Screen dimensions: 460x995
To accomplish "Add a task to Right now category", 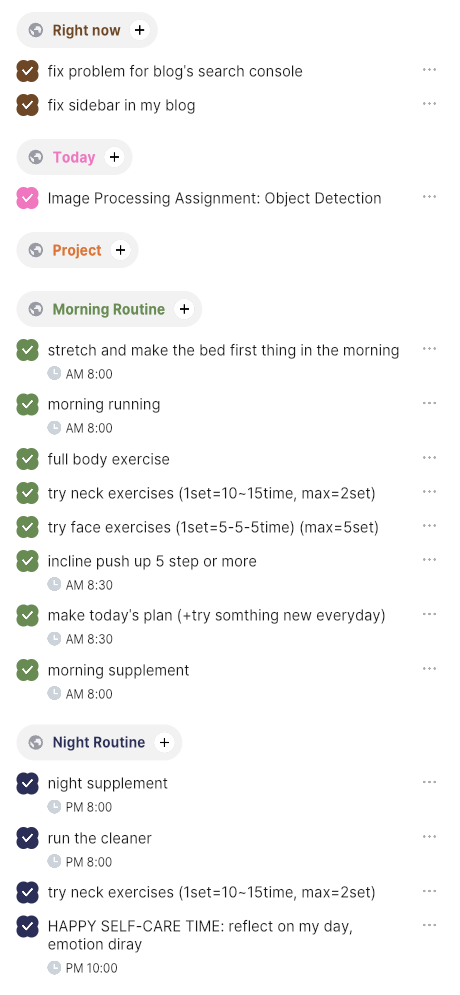I will point(140,30).
